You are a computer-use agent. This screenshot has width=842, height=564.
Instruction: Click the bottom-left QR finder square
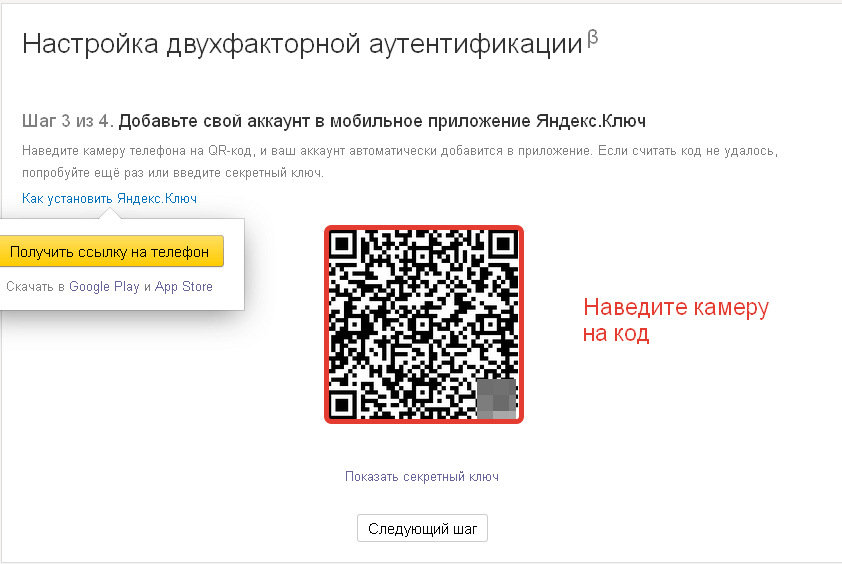[342, 405]
